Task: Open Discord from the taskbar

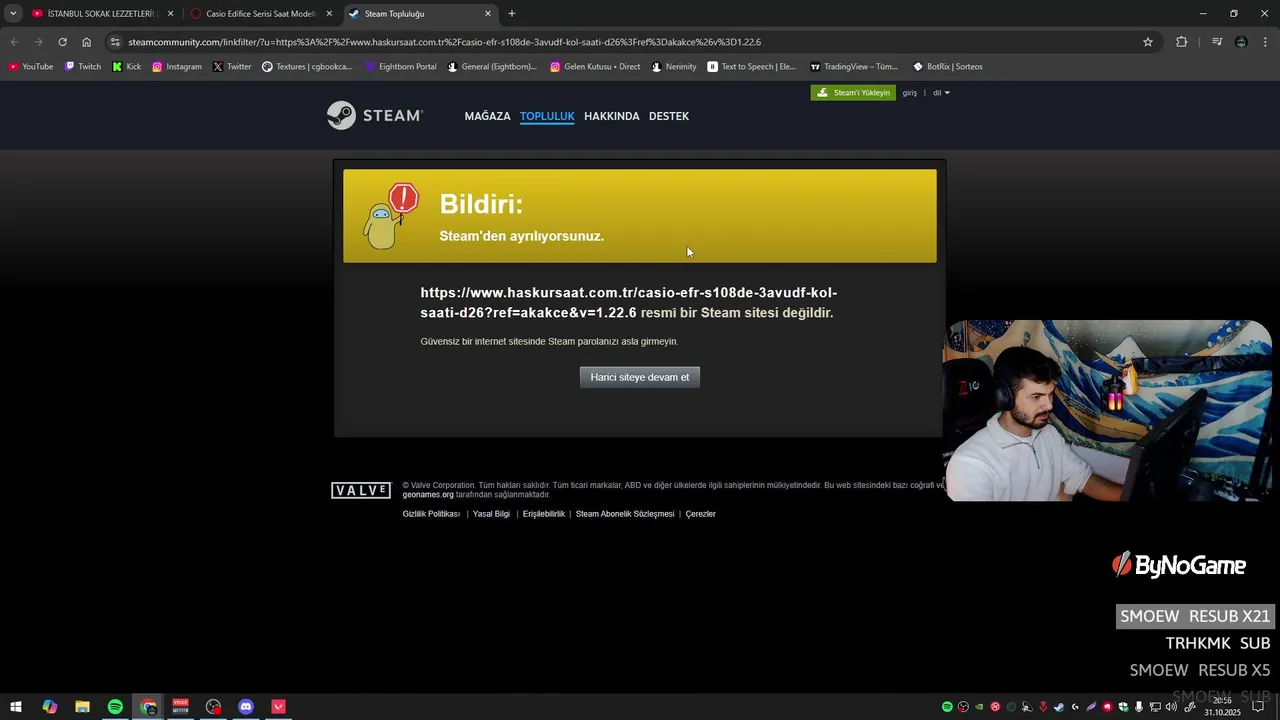Action: coord(246,707)
